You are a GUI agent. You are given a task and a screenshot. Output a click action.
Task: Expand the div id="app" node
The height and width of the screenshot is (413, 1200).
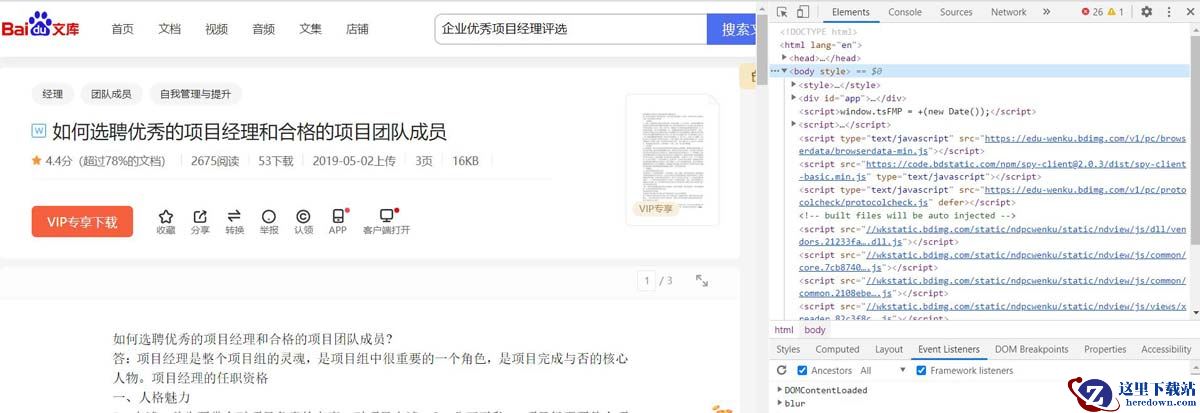click(794, 98)
